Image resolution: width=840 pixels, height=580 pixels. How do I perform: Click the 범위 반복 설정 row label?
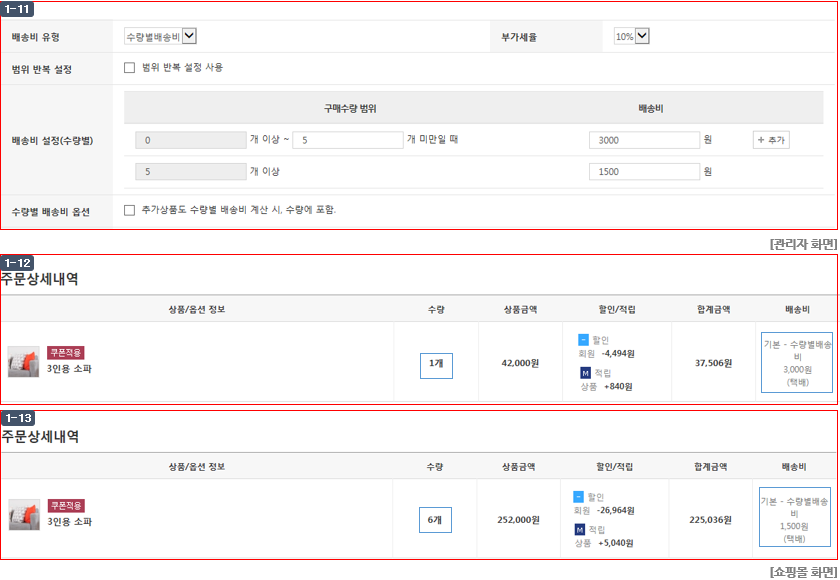42,70
